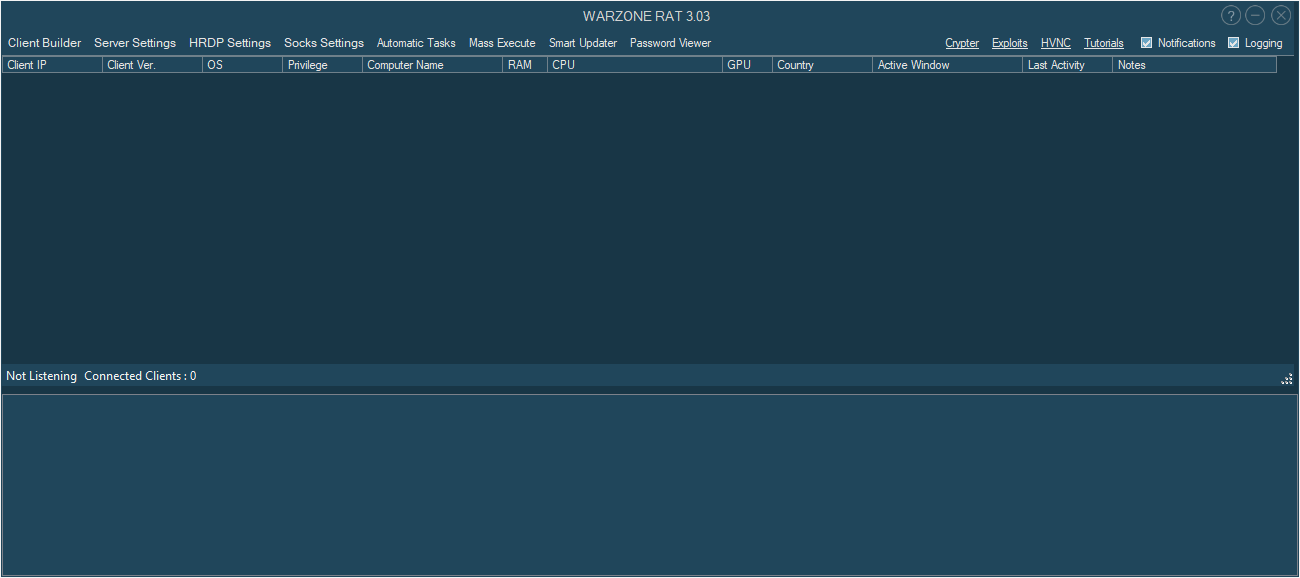Click the Country column header

pos(822,65)
